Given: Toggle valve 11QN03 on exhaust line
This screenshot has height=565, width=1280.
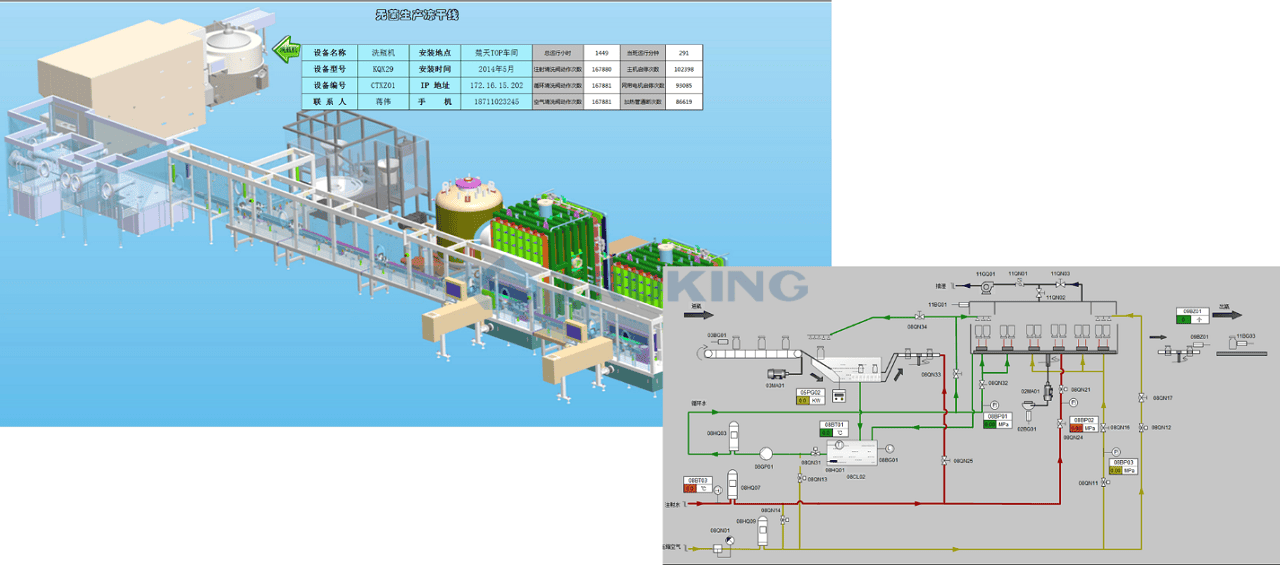Looking at the screenshot, I should (x=1058, y=284).
